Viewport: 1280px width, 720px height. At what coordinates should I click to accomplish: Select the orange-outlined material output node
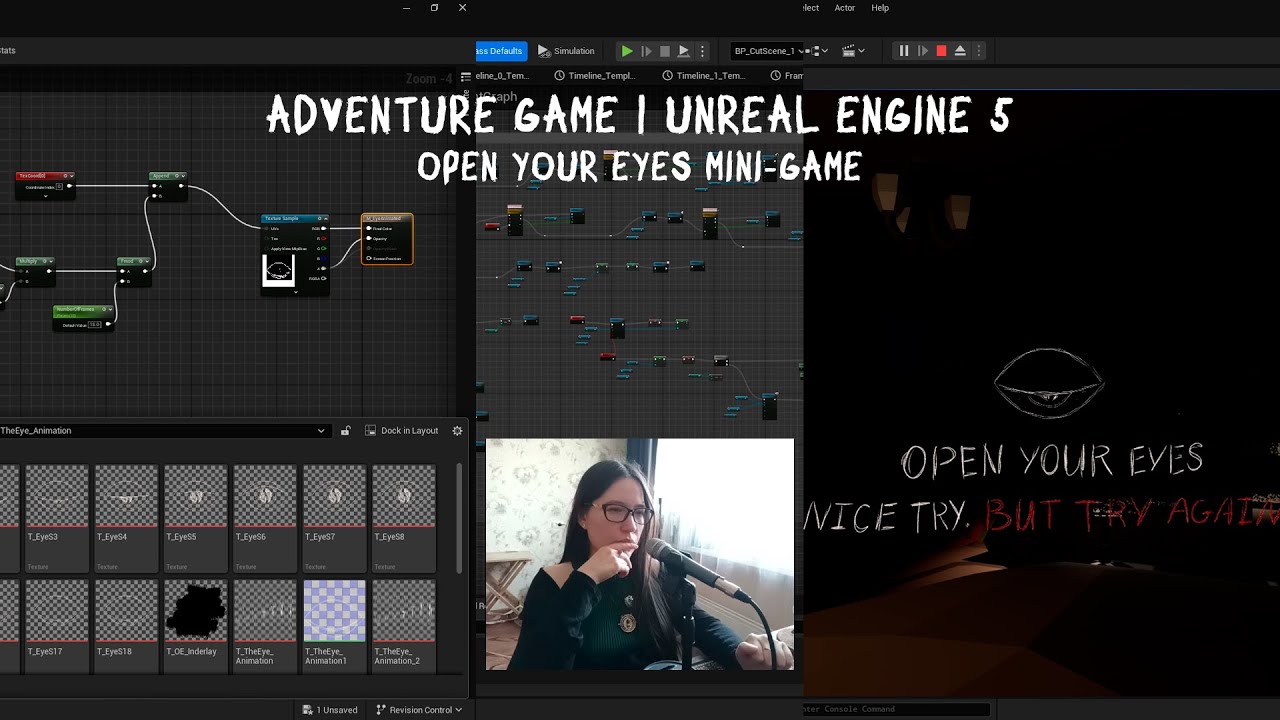(387, 239)
